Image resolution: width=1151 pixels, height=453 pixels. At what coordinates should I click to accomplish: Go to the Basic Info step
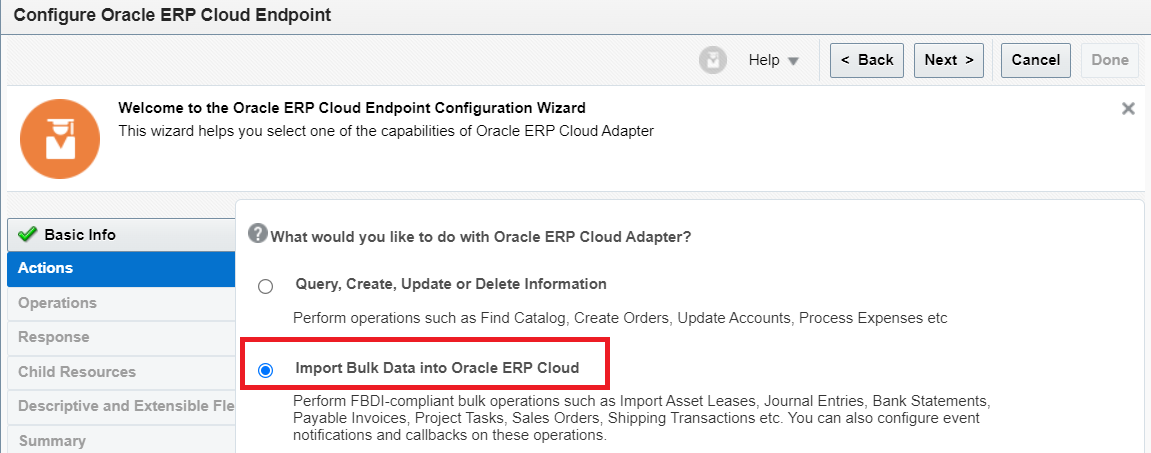(121, 235)
